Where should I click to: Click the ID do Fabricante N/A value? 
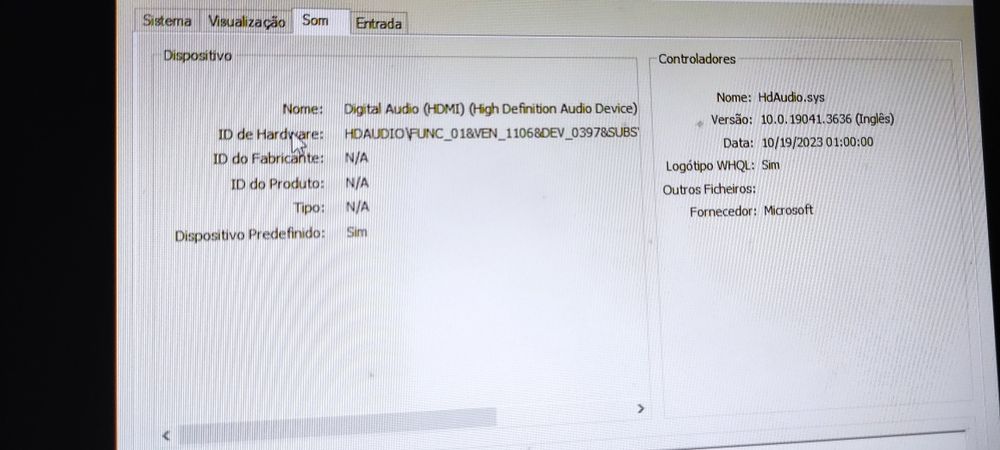[x=357, y=157]
